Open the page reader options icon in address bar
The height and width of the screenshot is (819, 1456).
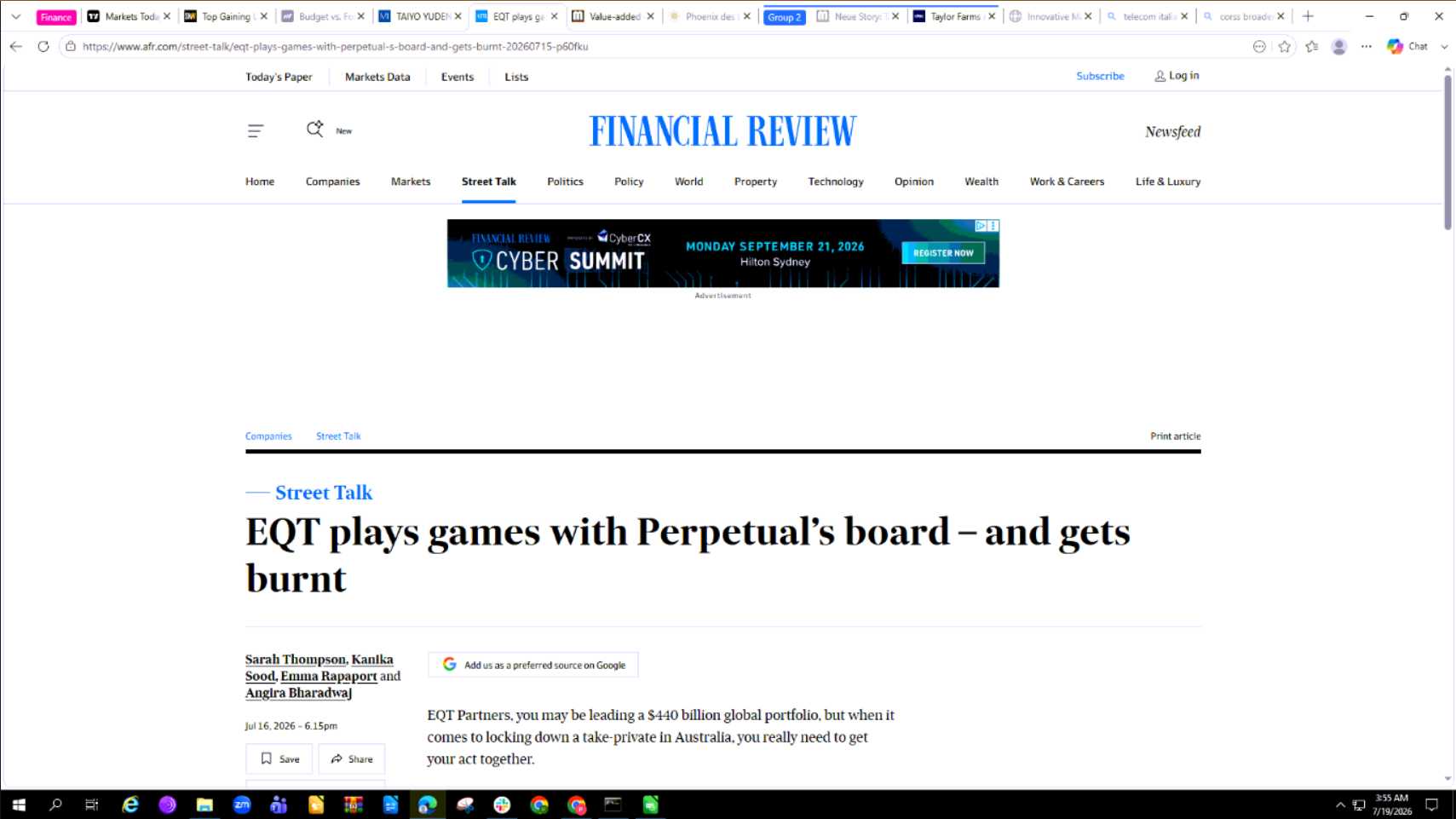coord(1259,46)
